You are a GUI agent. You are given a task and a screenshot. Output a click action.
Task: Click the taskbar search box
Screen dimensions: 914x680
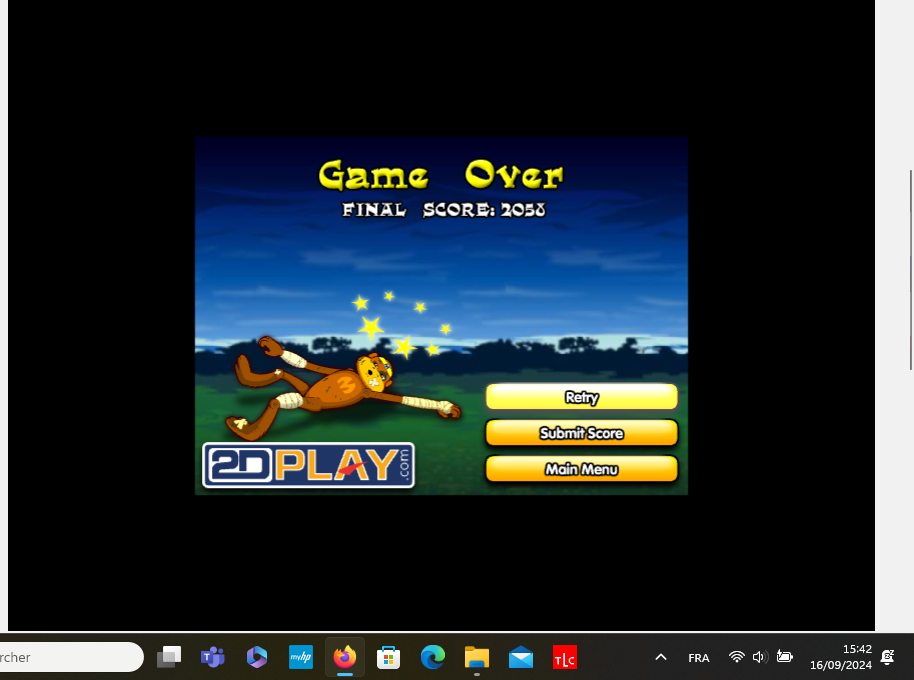[70, 657]
